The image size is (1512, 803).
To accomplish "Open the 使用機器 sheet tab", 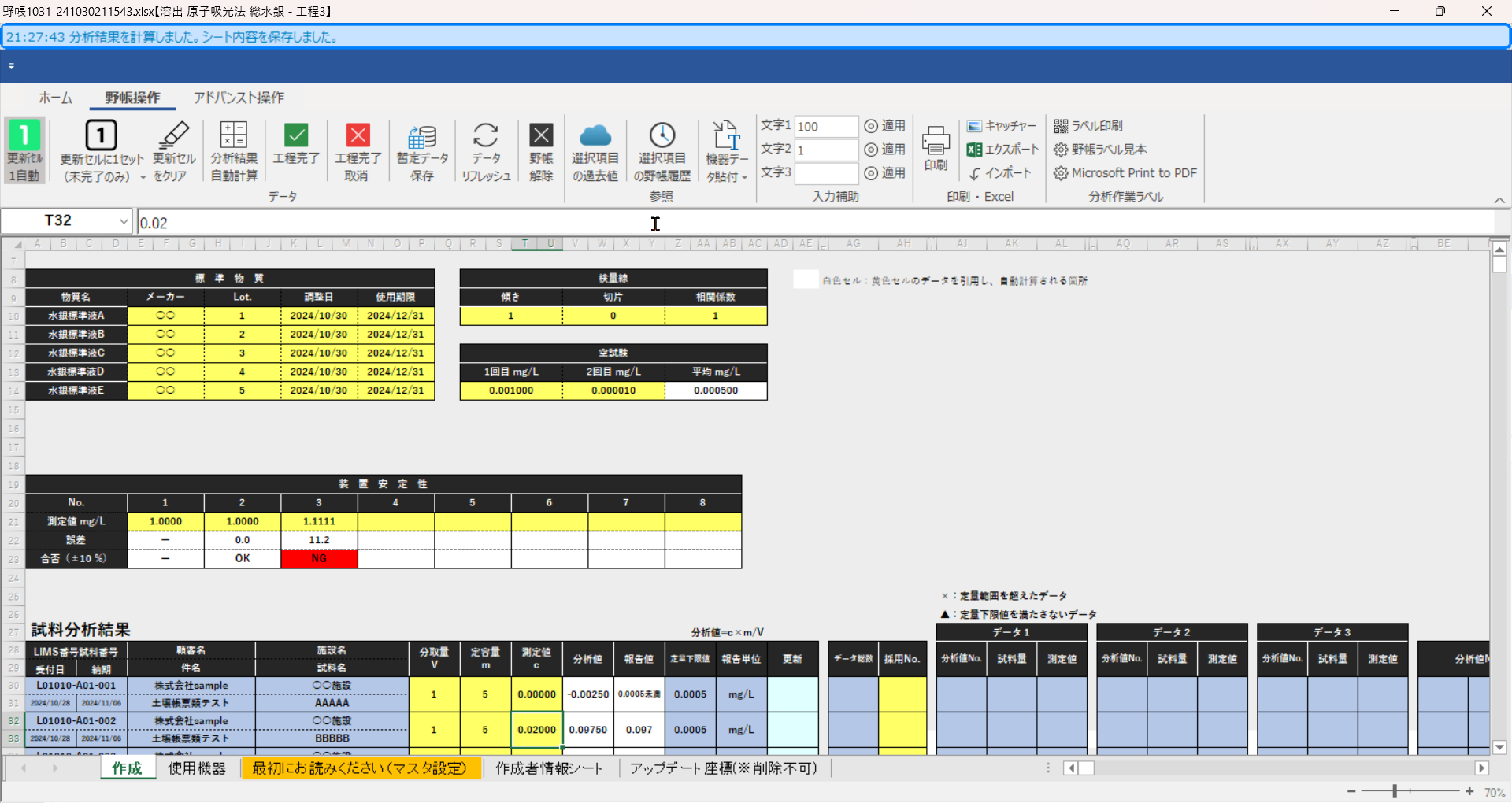I will point(197,768).
